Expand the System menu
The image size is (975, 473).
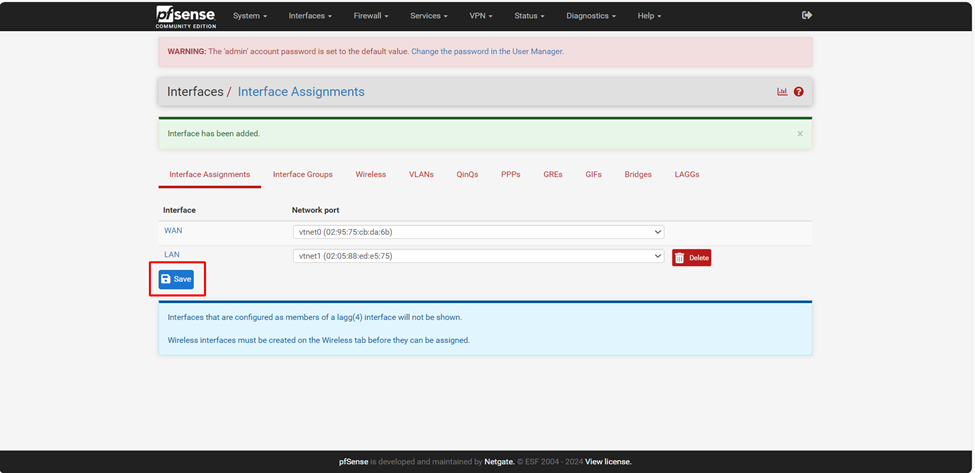pos(249,16)
